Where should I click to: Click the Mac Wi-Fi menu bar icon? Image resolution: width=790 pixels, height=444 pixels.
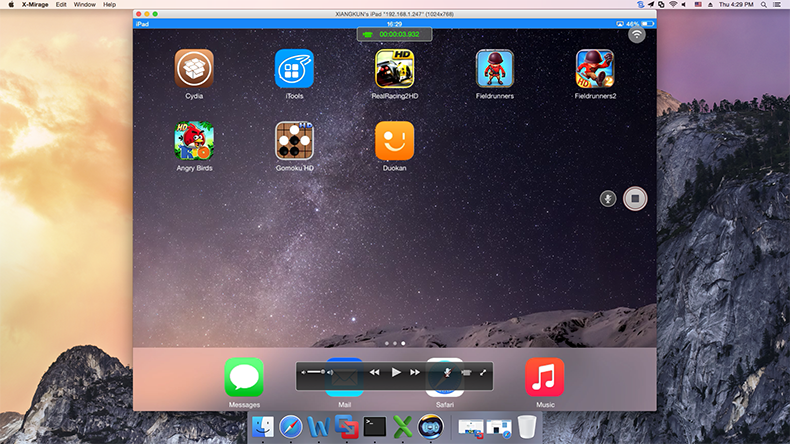tap(673, 5)
